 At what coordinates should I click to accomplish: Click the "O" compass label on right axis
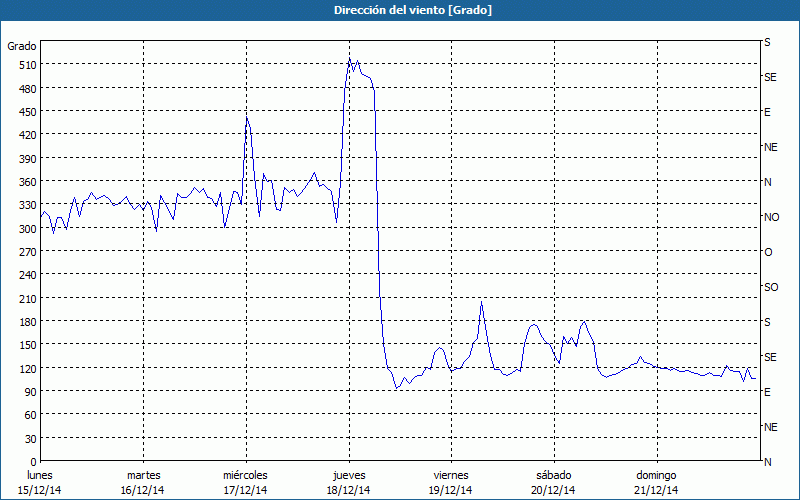(x=768, y=252)
